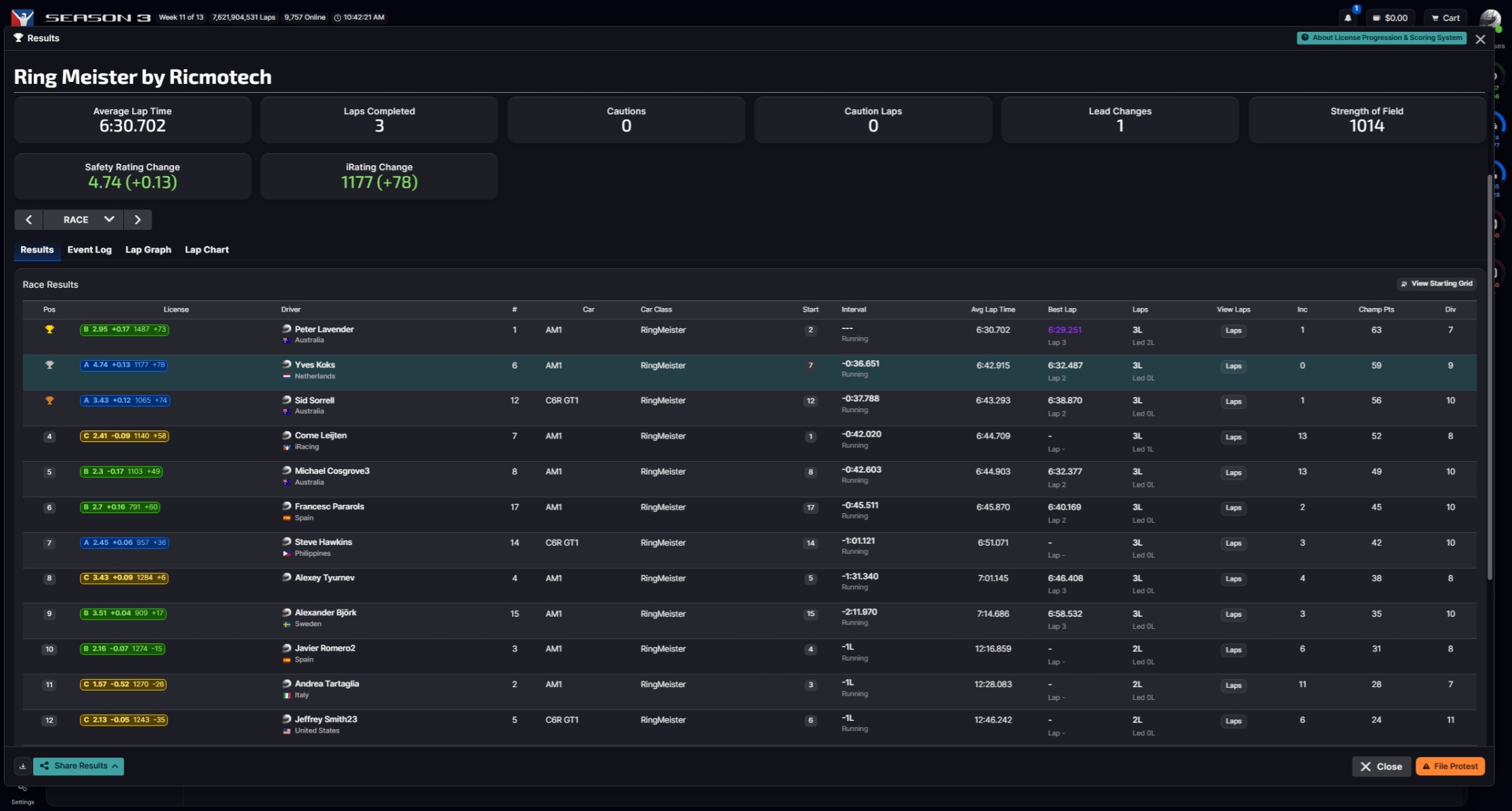
Task: Open About License Progression & Scoring System link
Action: point(1381,38)
